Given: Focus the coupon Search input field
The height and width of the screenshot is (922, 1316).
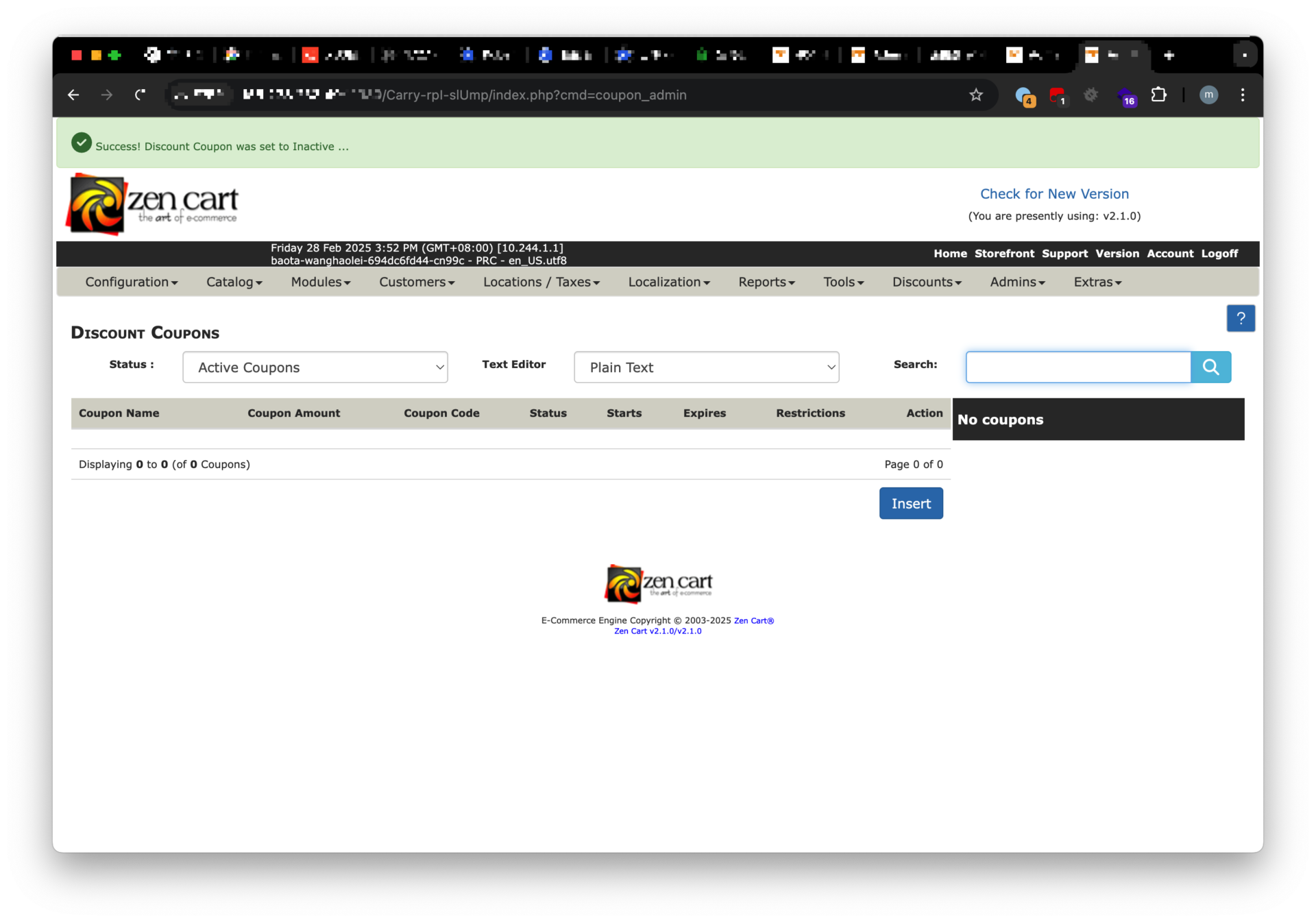Looking at the screenshot, I should tap(1077, 367).
